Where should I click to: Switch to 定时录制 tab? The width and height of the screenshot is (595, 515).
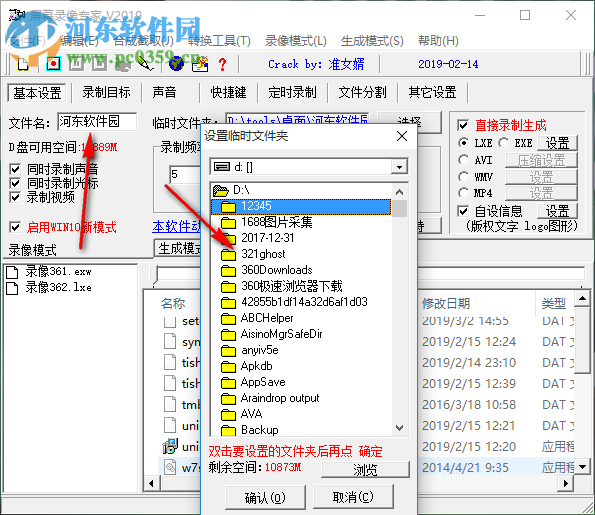pyautogui.click(x=292, y=93)
